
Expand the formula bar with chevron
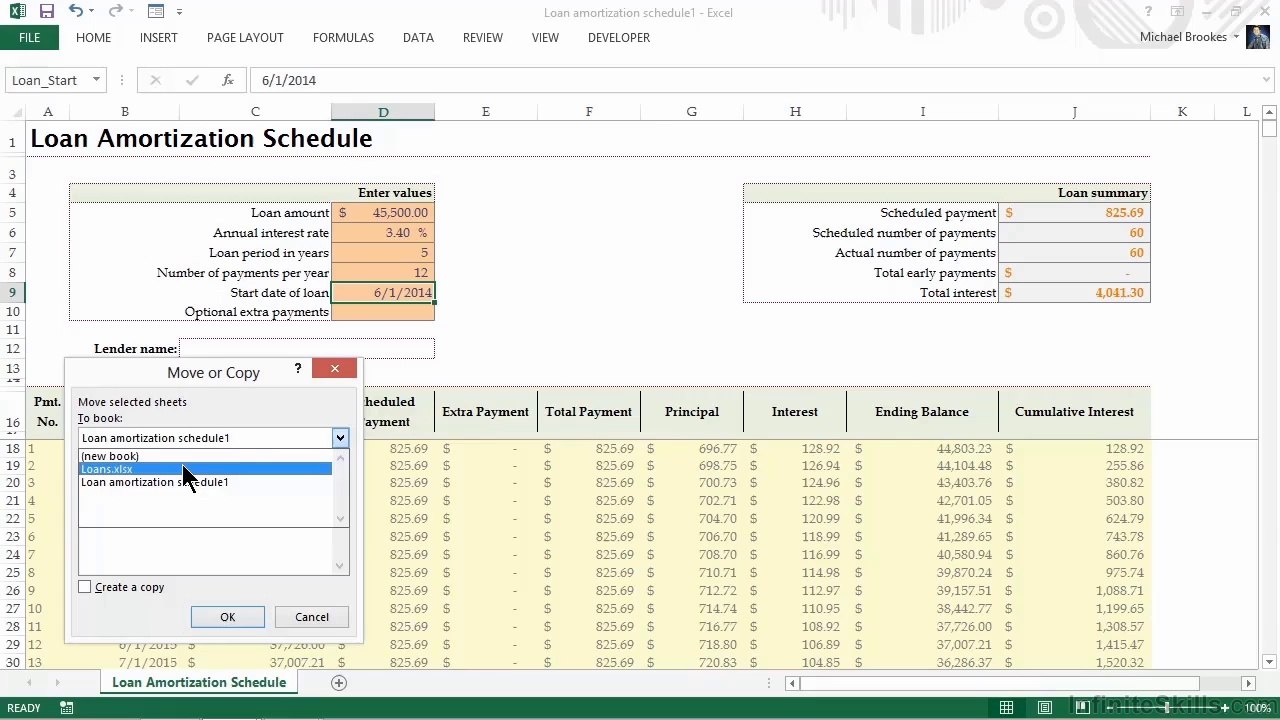click(x=1267, y=80)
